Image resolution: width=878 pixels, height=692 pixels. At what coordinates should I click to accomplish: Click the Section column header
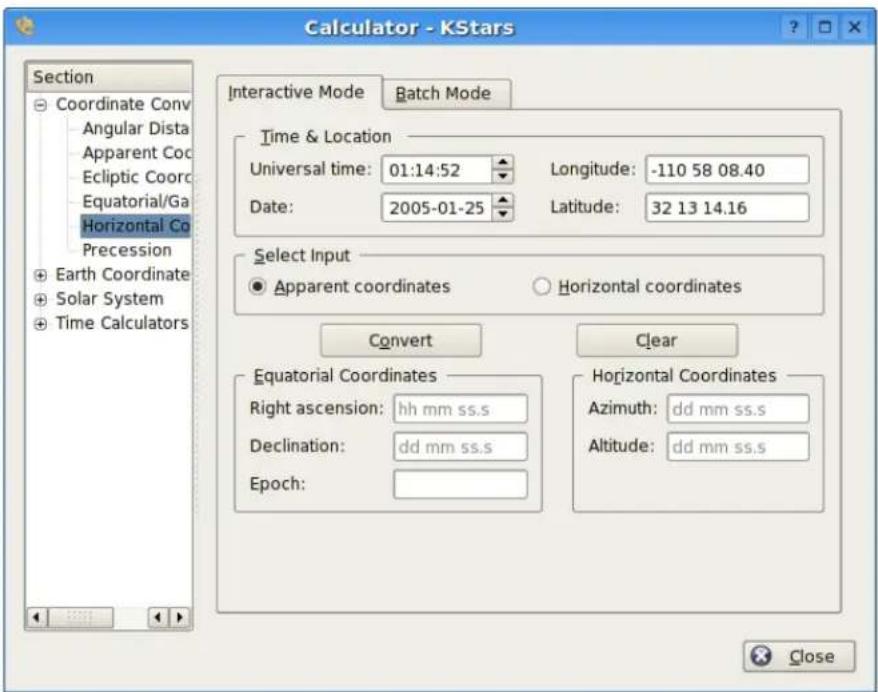(x=109, y=77)
